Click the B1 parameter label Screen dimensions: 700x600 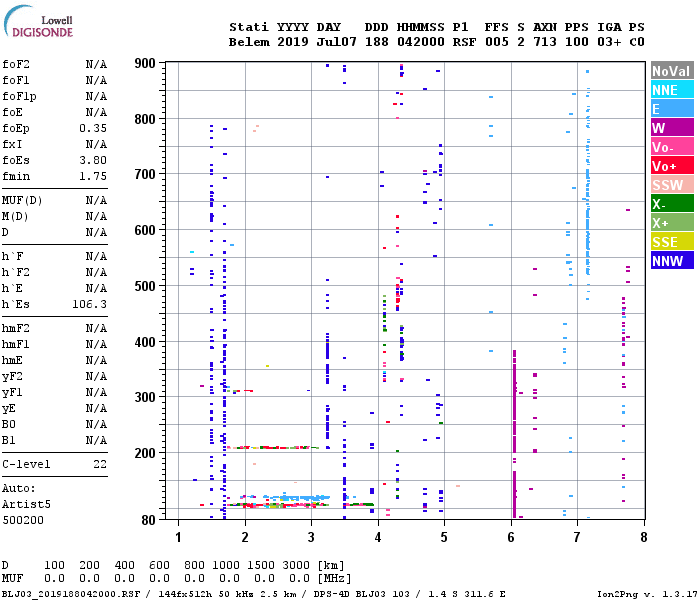click(8, 440)
